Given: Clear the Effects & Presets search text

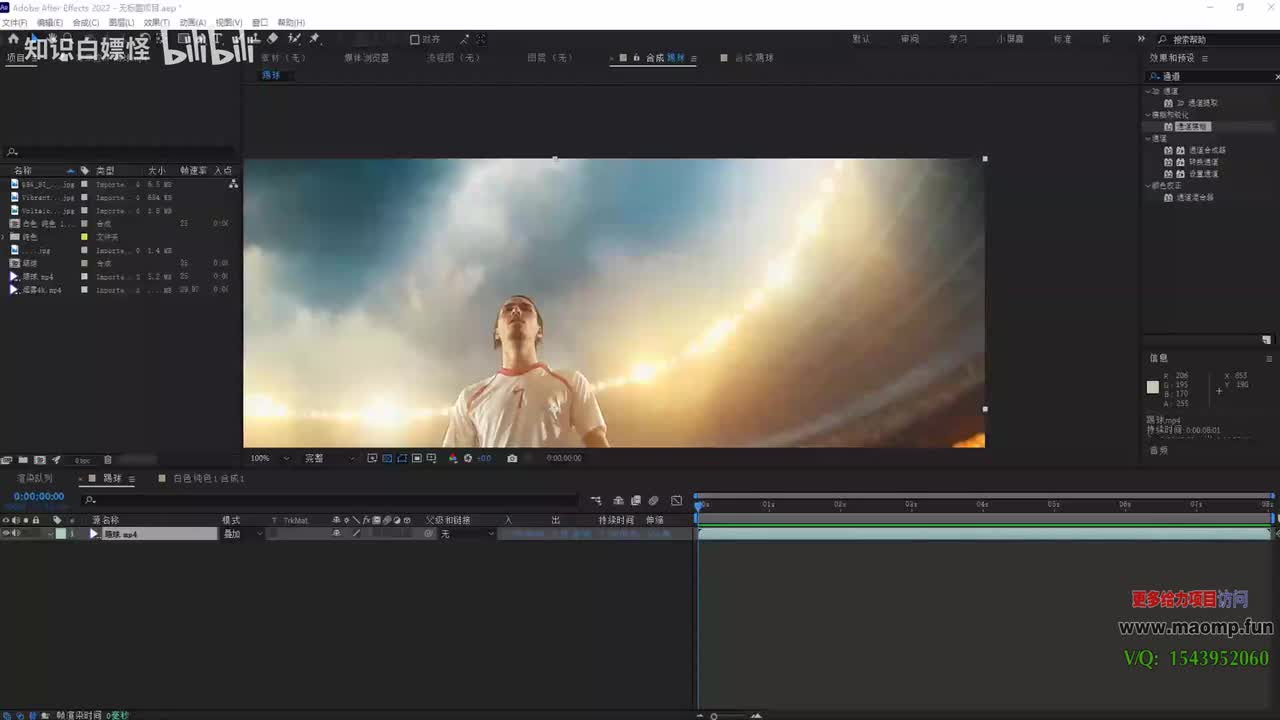Looking at the screenshot, I should [x=1277, y=76].
